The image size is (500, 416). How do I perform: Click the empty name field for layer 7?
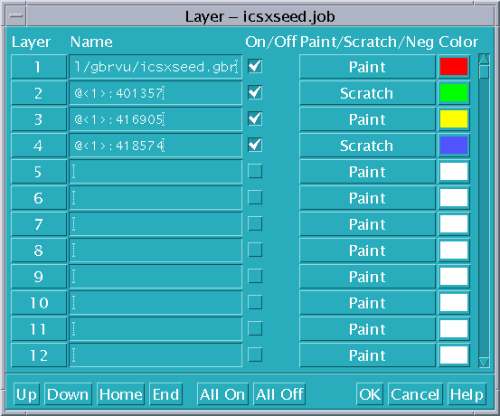[x=155, y=224]
